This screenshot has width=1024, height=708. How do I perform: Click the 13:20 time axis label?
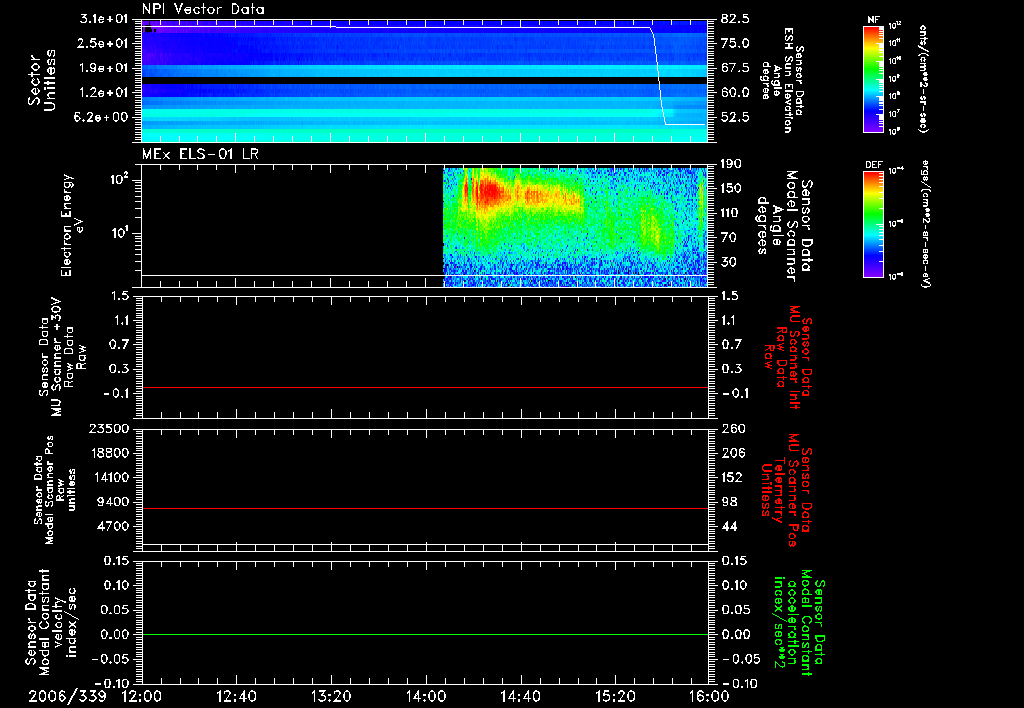(331, 696)
